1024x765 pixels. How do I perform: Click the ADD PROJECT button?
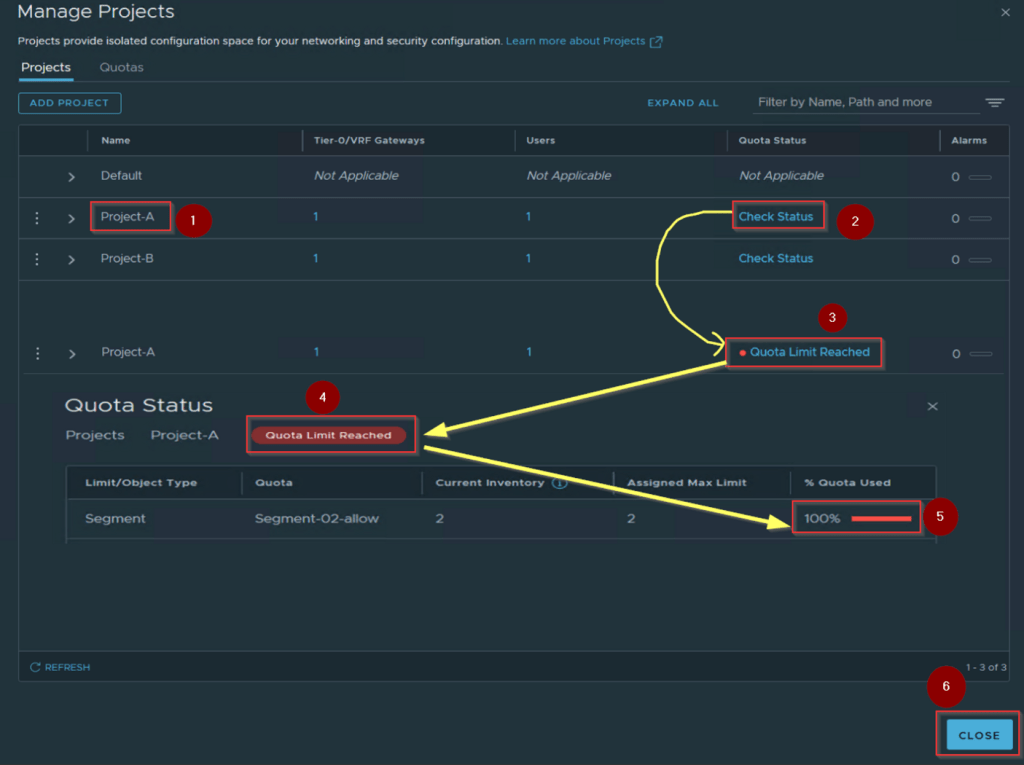pyautogui.click(x=69, y=103)
